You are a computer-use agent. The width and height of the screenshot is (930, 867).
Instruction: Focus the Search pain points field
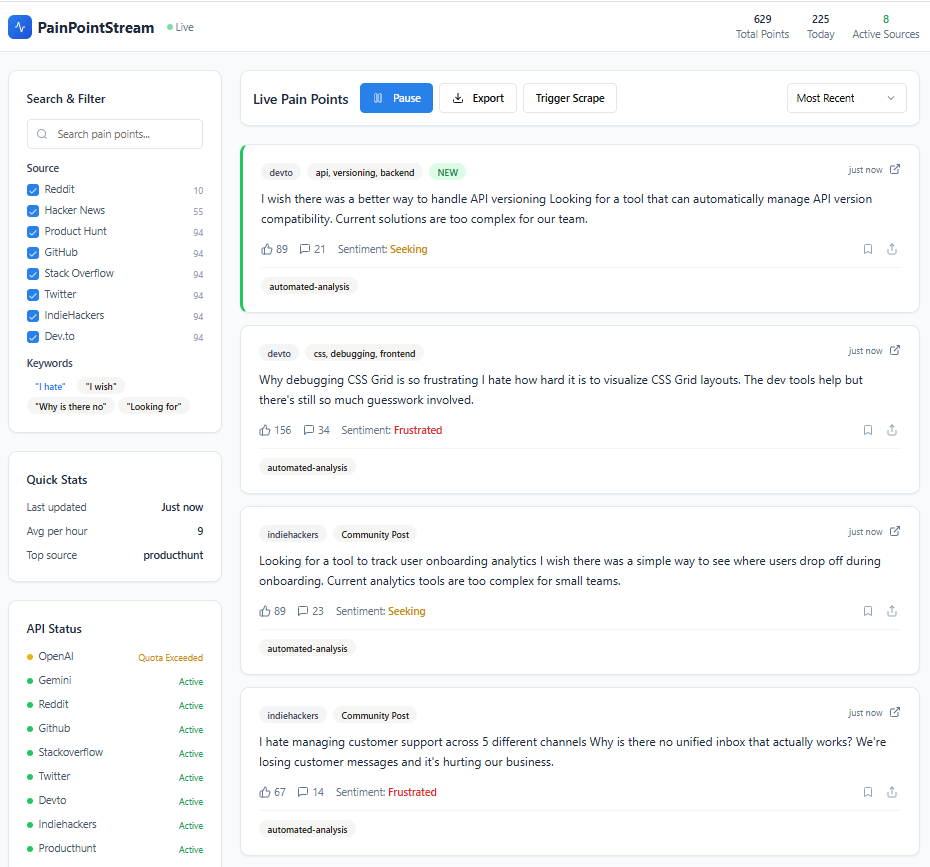tap(114, 134)
